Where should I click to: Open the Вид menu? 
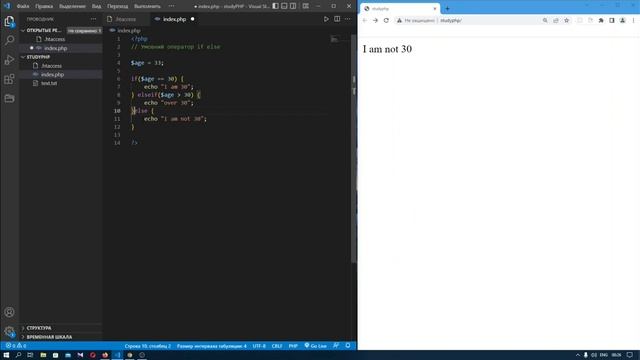96,7
